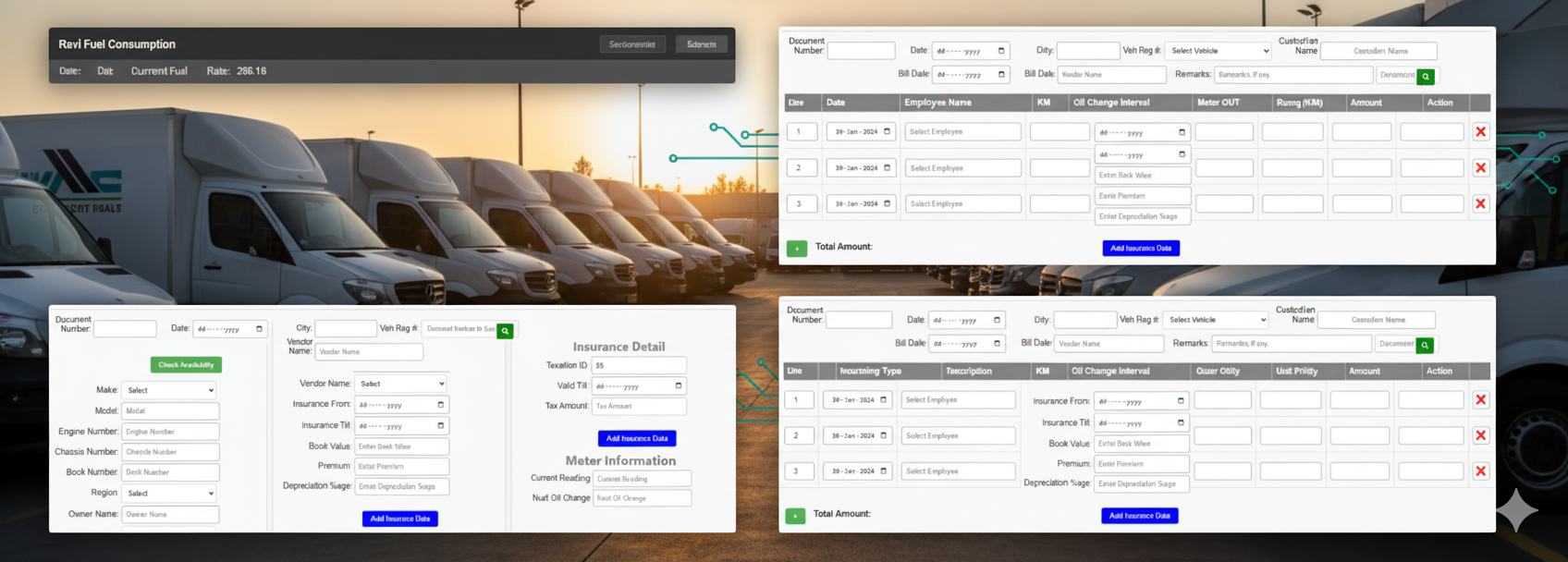Open the top Date picker in the Employee Name panel

970,51
